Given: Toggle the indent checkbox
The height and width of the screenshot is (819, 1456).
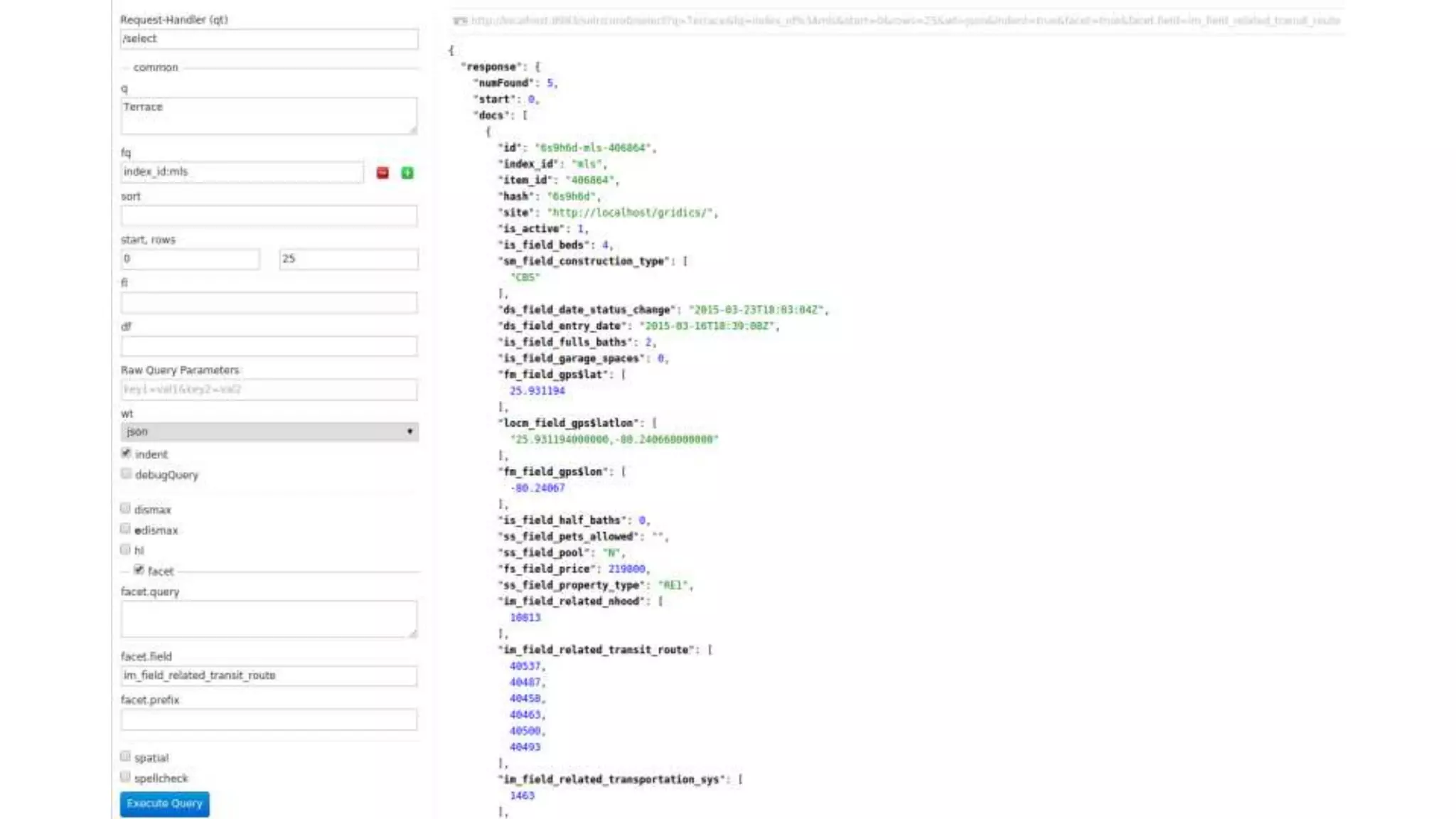Looking at the screenshot, I should pyautogui.click(x=127, y=454).
